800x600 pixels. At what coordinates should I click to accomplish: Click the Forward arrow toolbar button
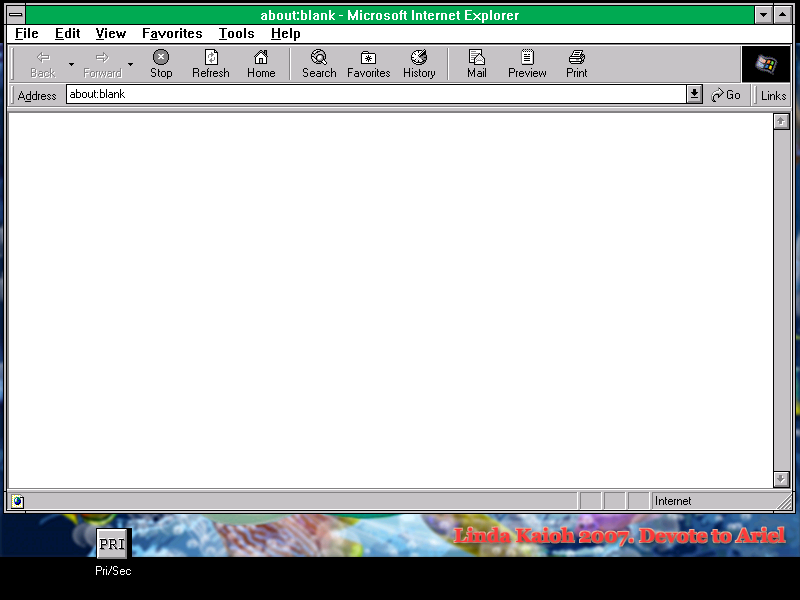click(x=102, y=64)
